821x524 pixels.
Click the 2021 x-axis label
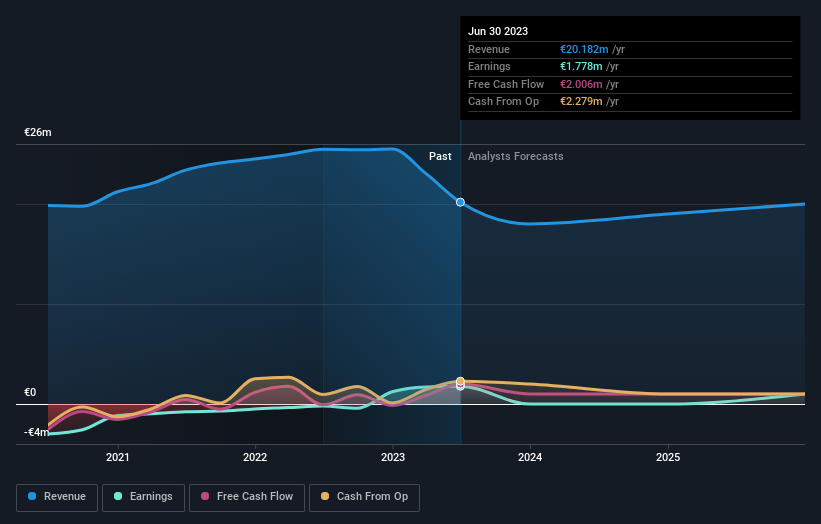pos(117,457)
